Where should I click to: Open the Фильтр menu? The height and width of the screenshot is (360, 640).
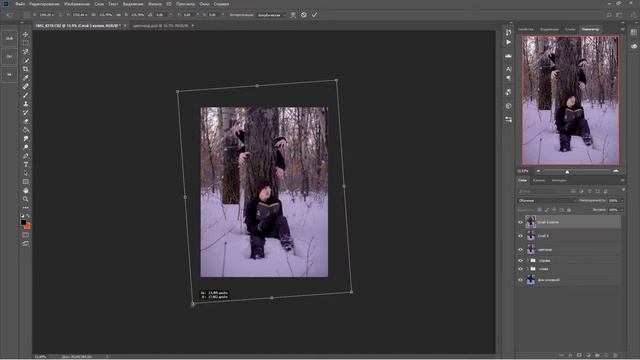155,4
